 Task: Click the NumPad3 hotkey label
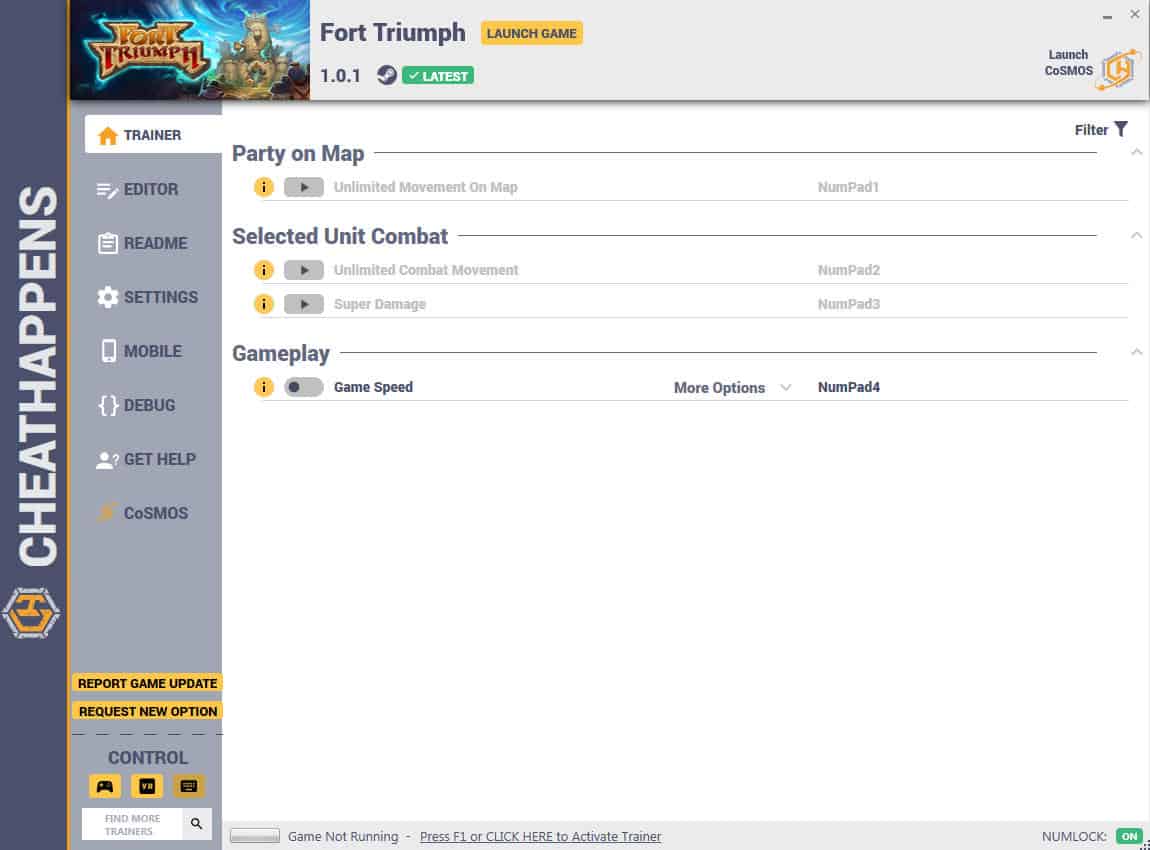pos(849,304)
